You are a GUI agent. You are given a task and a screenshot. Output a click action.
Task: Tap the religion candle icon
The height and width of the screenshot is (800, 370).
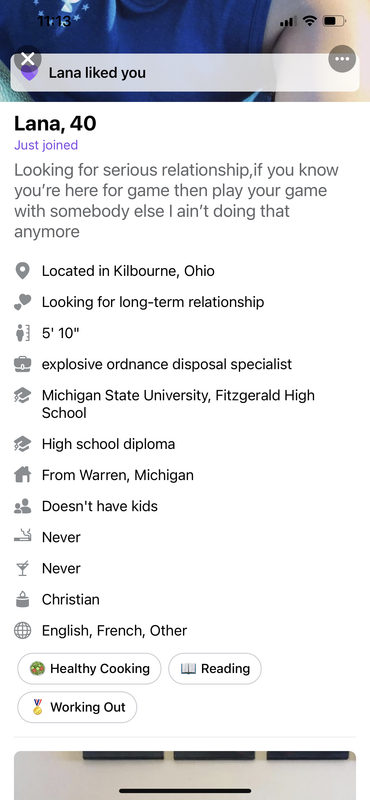22,599
